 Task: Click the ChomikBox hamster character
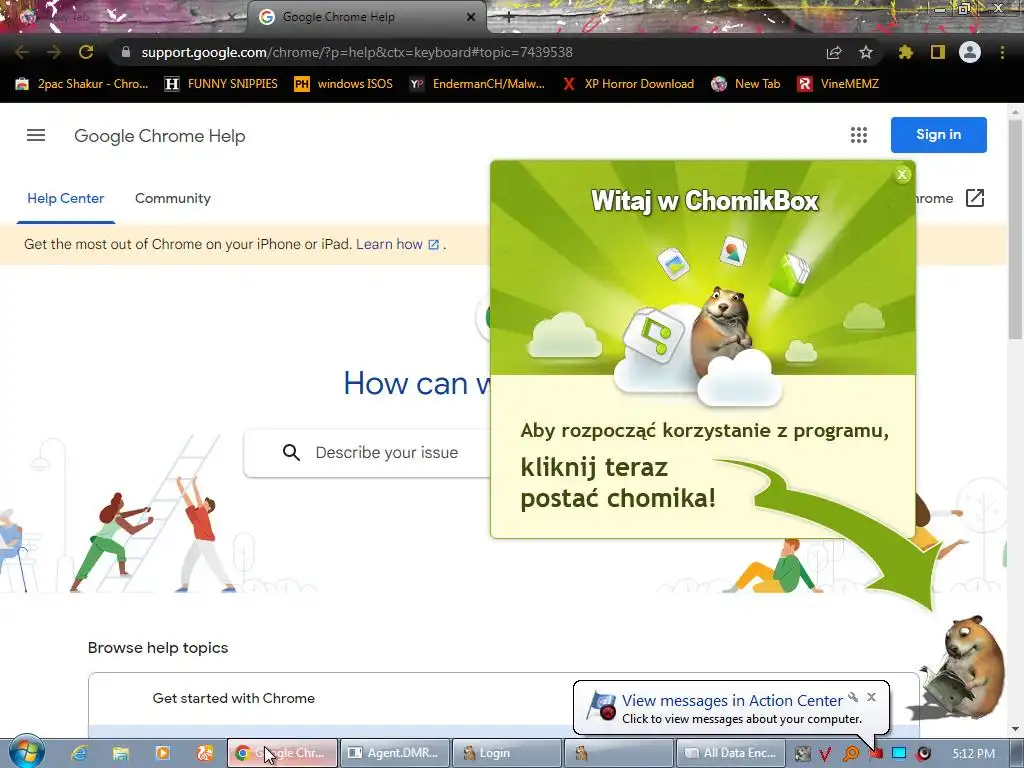pos(961,667)
